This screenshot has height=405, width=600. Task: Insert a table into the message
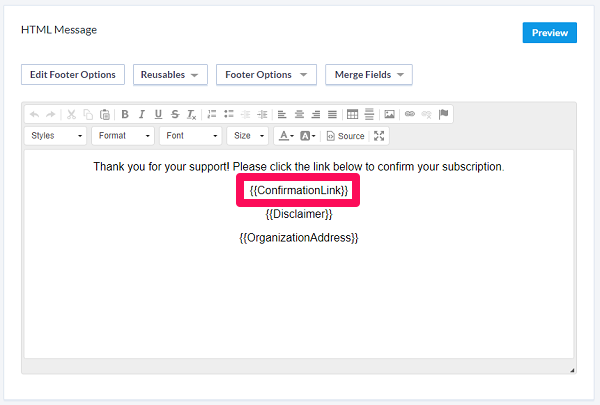click(352, 114)
